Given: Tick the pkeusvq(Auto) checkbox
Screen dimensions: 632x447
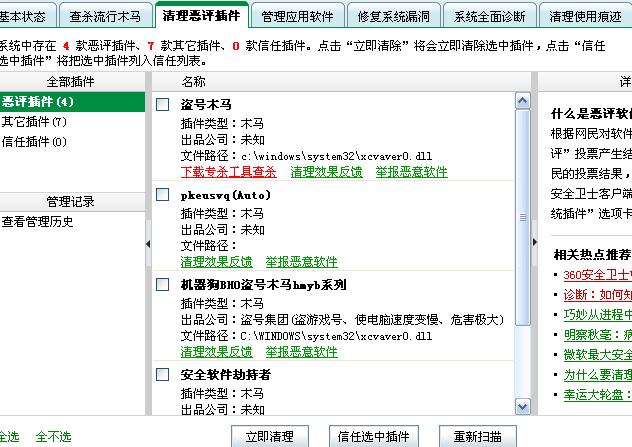Looking at the screenshot, I should [163, 195].
